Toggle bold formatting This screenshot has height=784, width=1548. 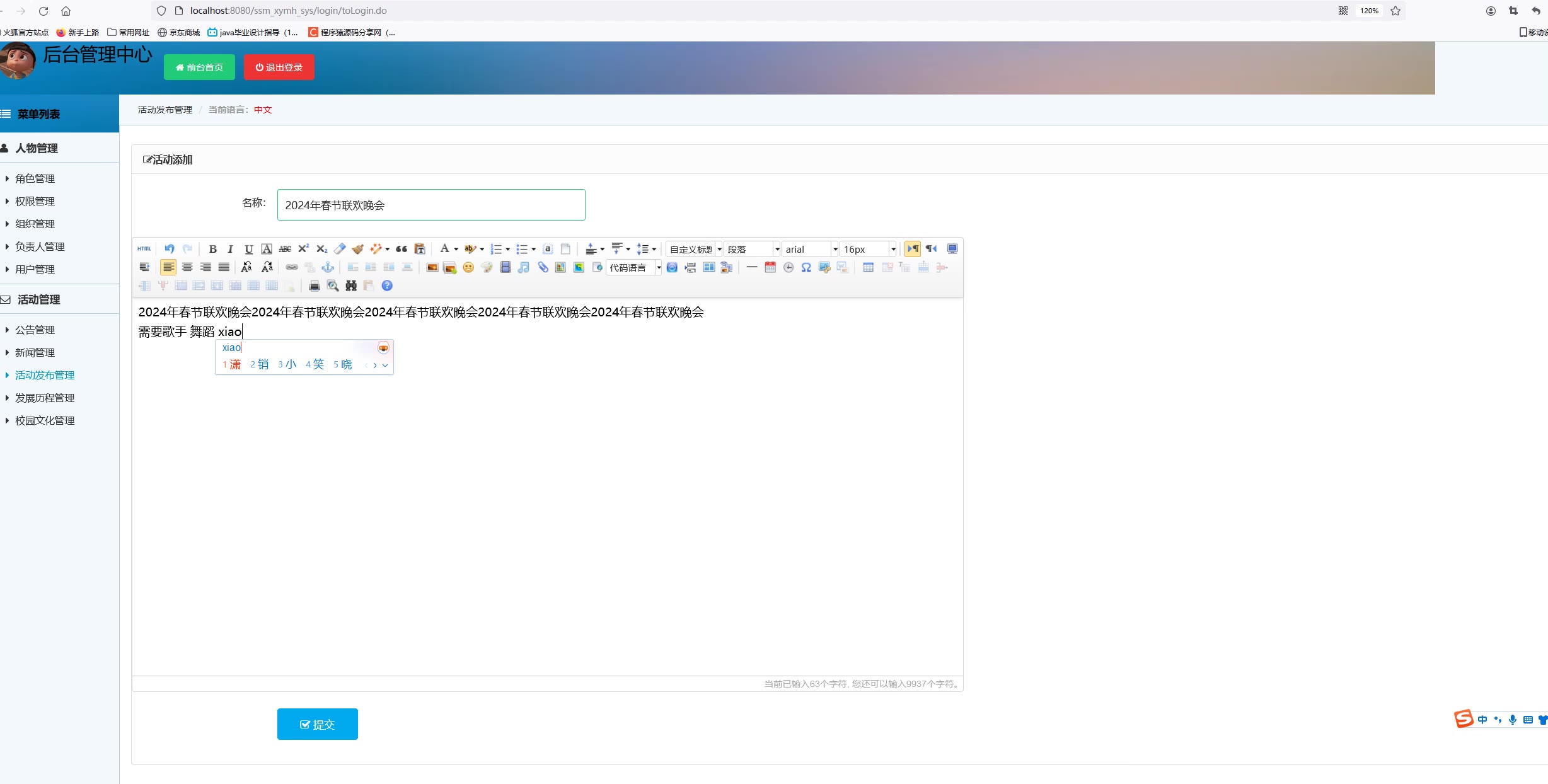212,249
